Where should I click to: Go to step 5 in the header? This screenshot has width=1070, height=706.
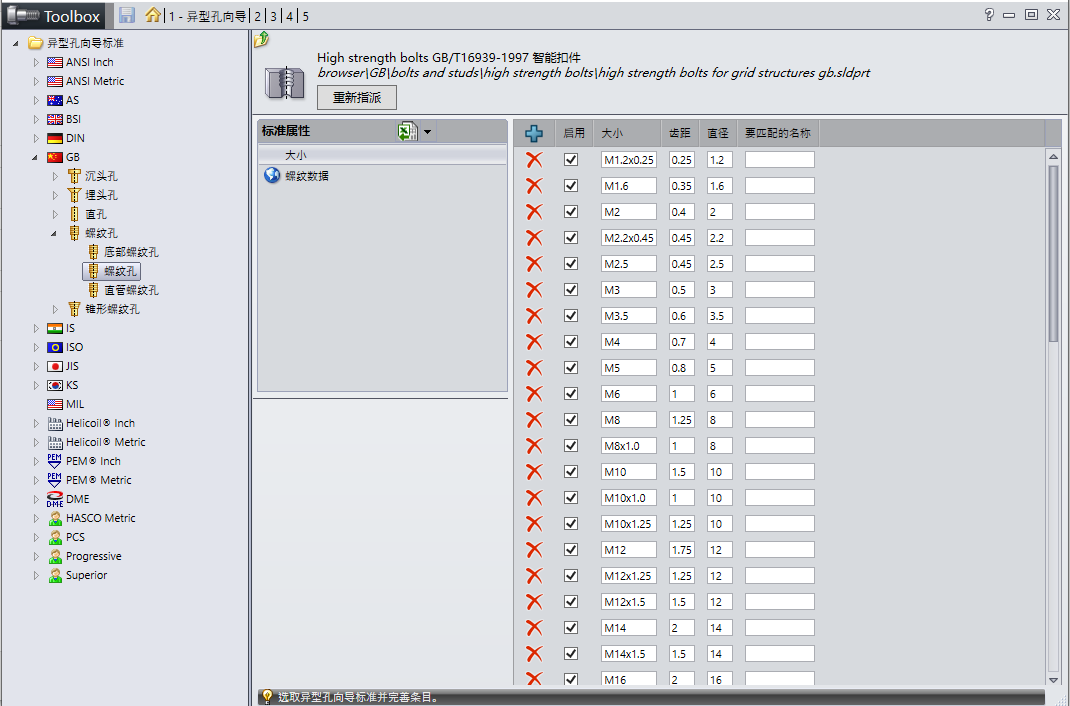pos(305,16)
